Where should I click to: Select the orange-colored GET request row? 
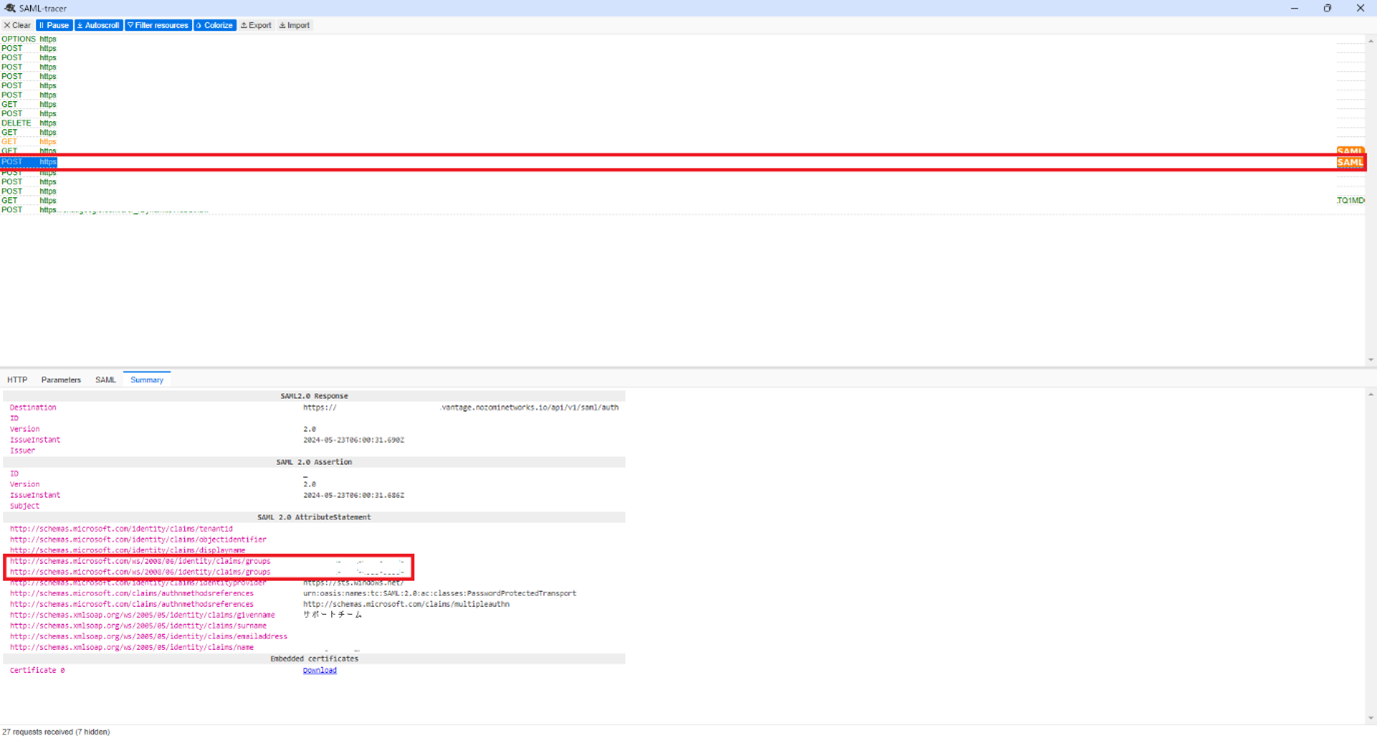click(x=684, y=142)
